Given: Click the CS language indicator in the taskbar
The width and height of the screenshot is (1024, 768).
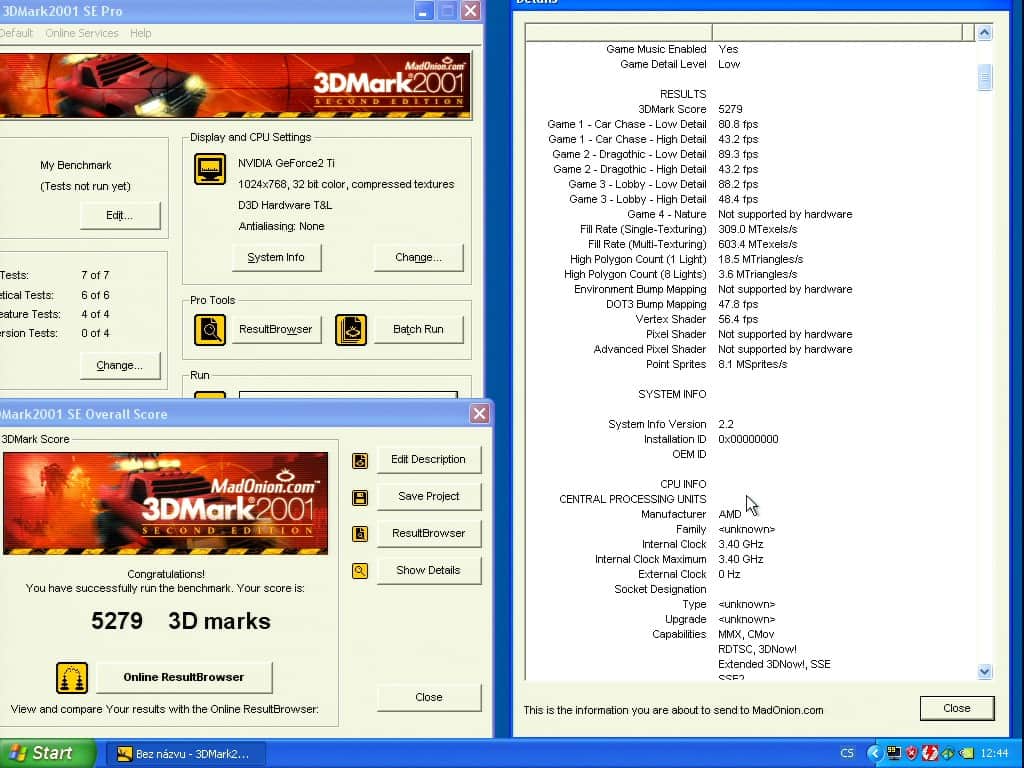Looking at the screenshot, I should click(x=847, y=754).
